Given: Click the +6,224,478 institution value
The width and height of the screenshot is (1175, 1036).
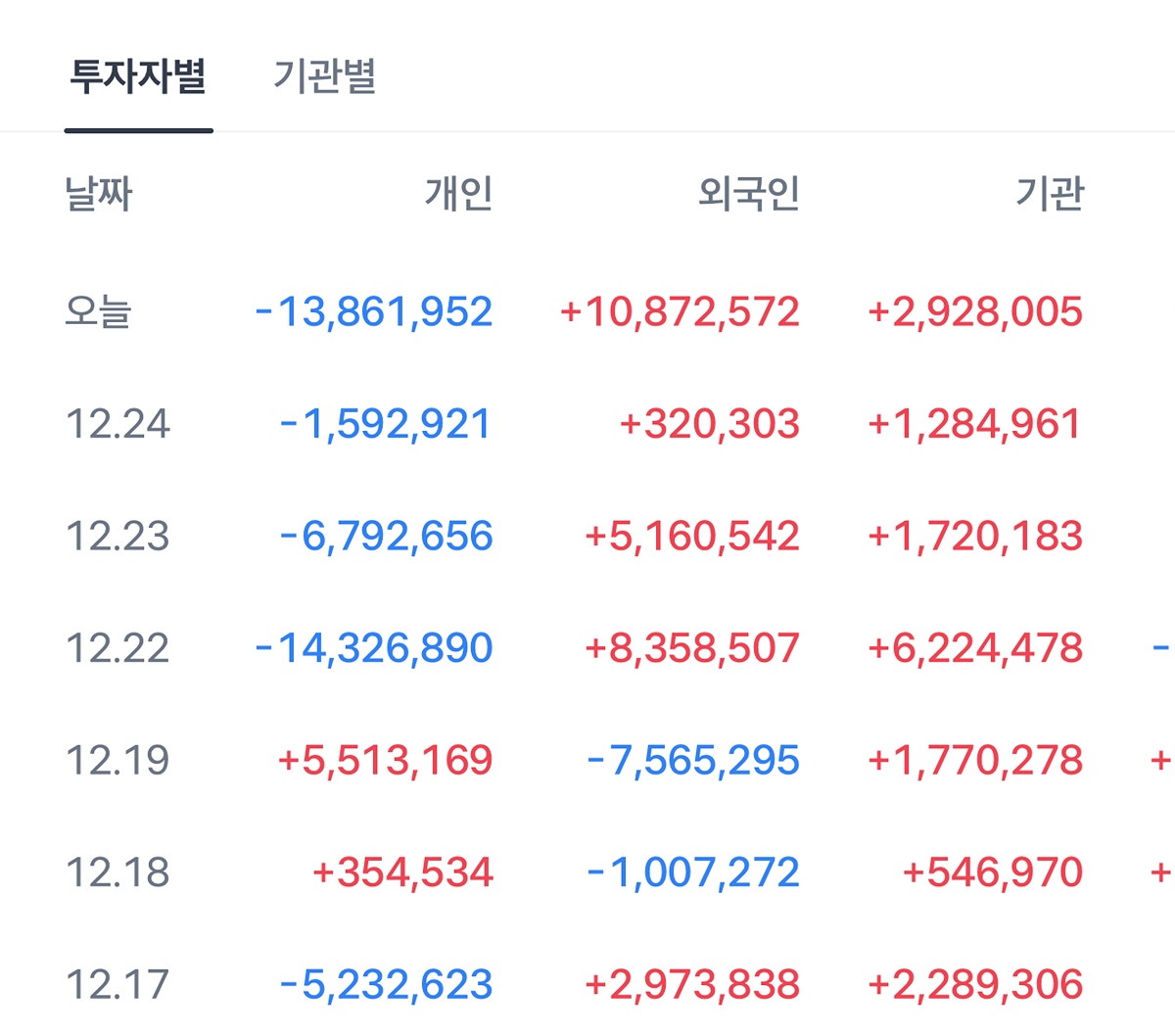Looking at the screenshot, I should [x=975, y=648].
